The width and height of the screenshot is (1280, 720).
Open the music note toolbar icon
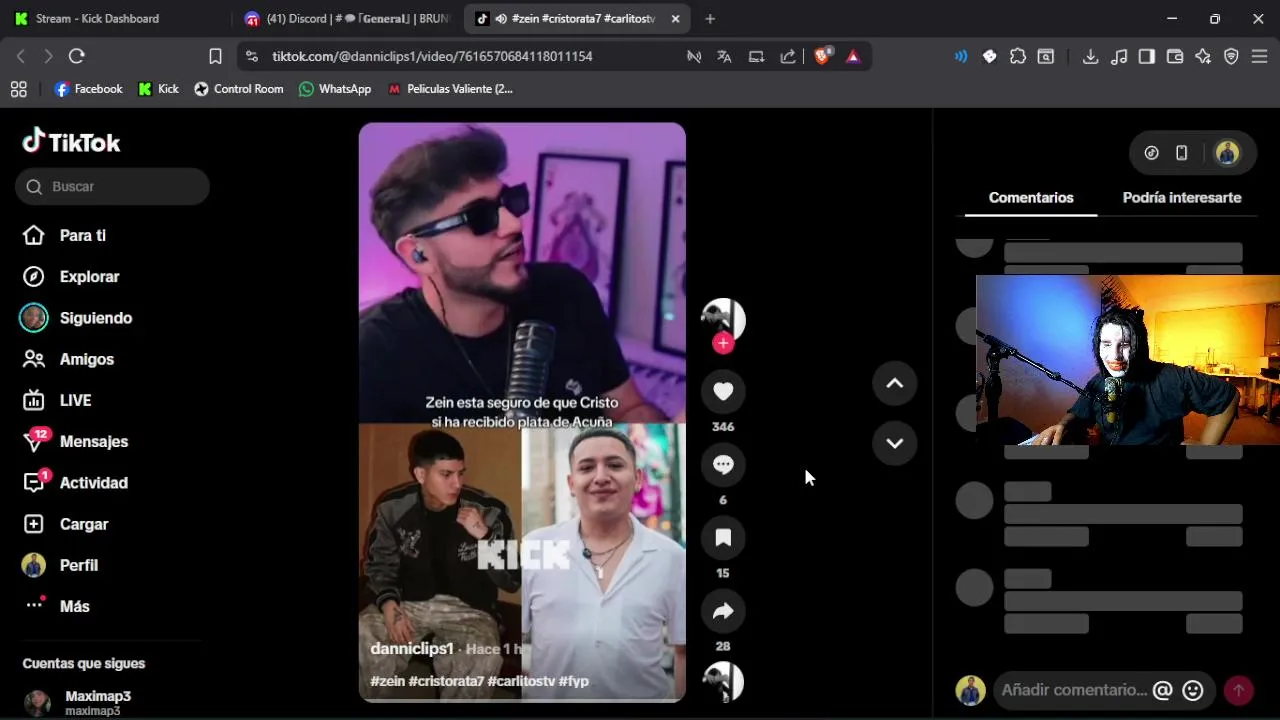click(x=1119, y=57)
